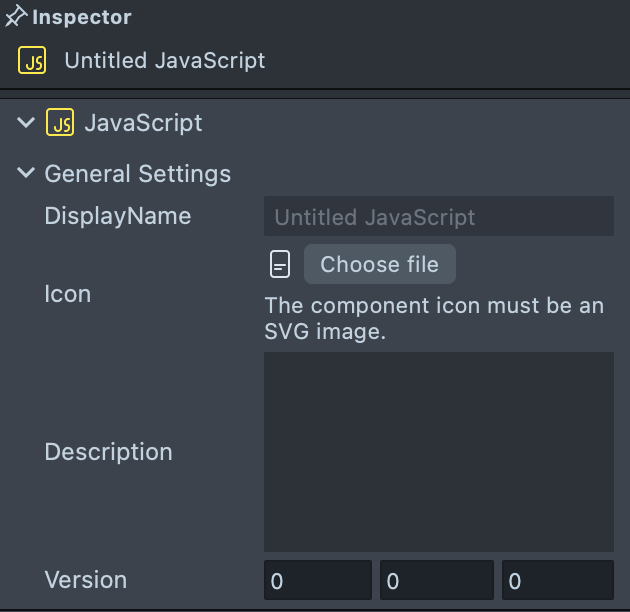Select the Inspector panel title
This screenshot has width=630, height=612.
[x=82, y=17]
